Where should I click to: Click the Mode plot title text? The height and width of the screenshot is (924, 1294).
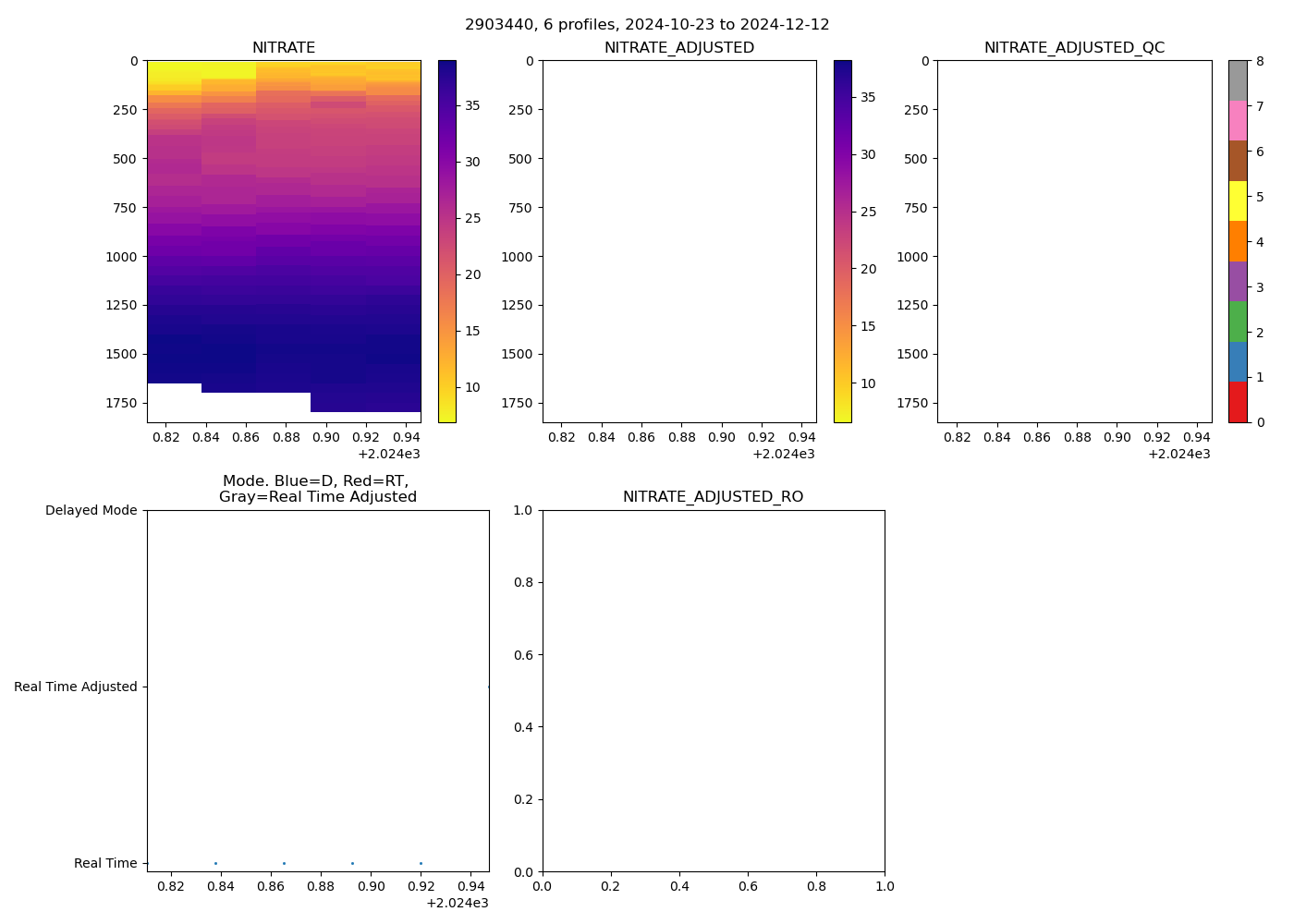click(317, 489)
